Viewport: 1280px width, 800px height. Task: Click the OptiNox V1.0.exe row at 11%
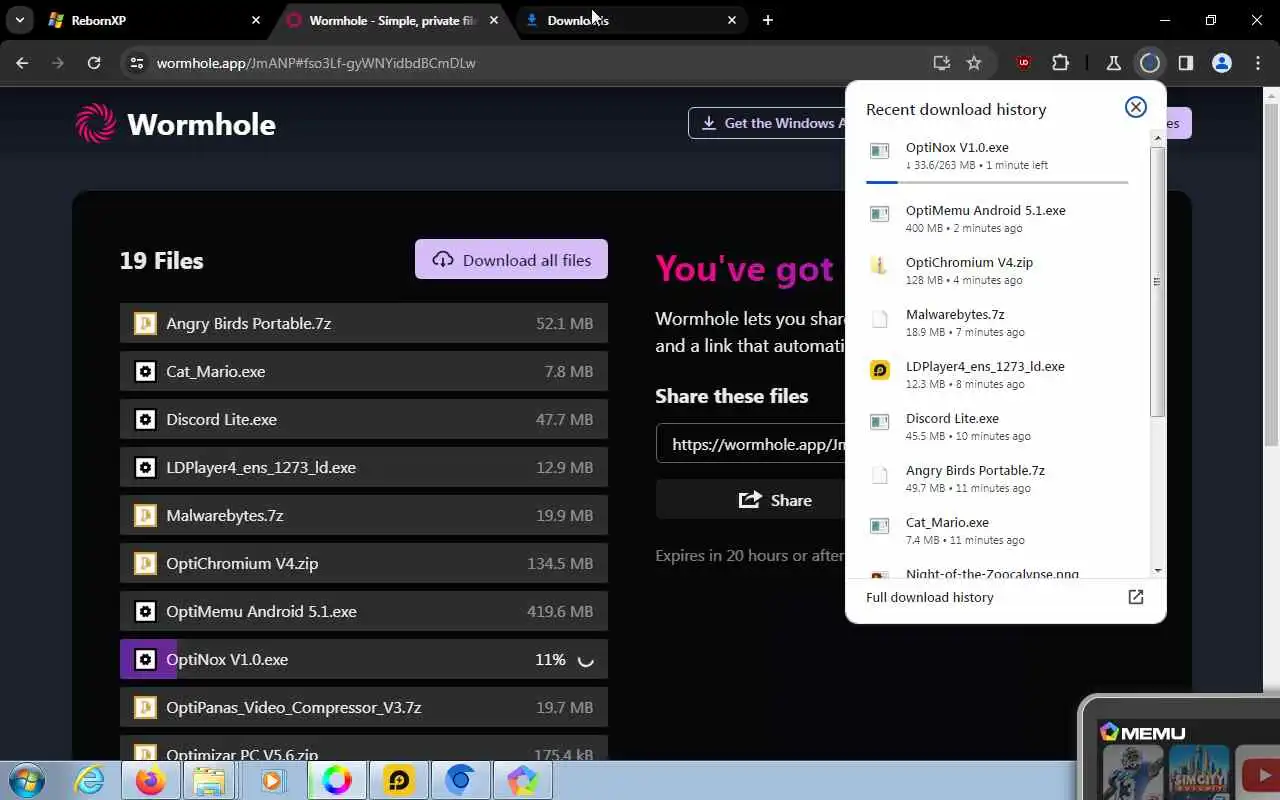(364, 659)
